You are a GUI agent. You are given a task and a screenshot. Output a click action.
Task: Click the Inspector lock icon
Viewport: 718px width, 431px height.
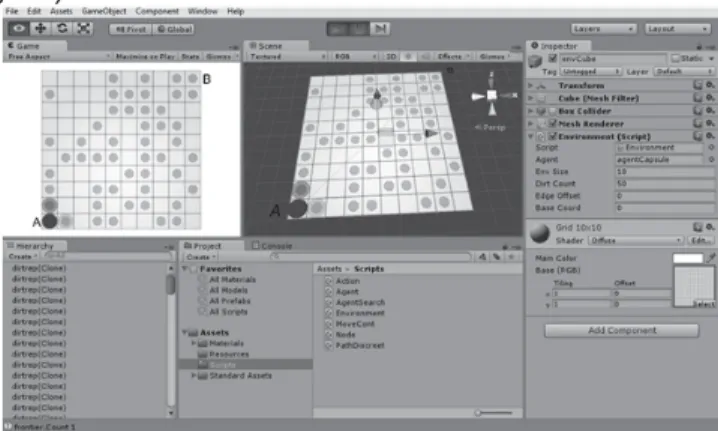[699, 47]
